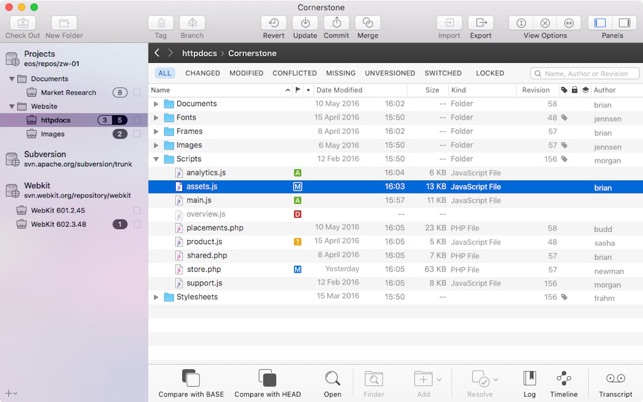
Task: Select the Subversion repository in sidebar
Action: [x=74, y=159]
